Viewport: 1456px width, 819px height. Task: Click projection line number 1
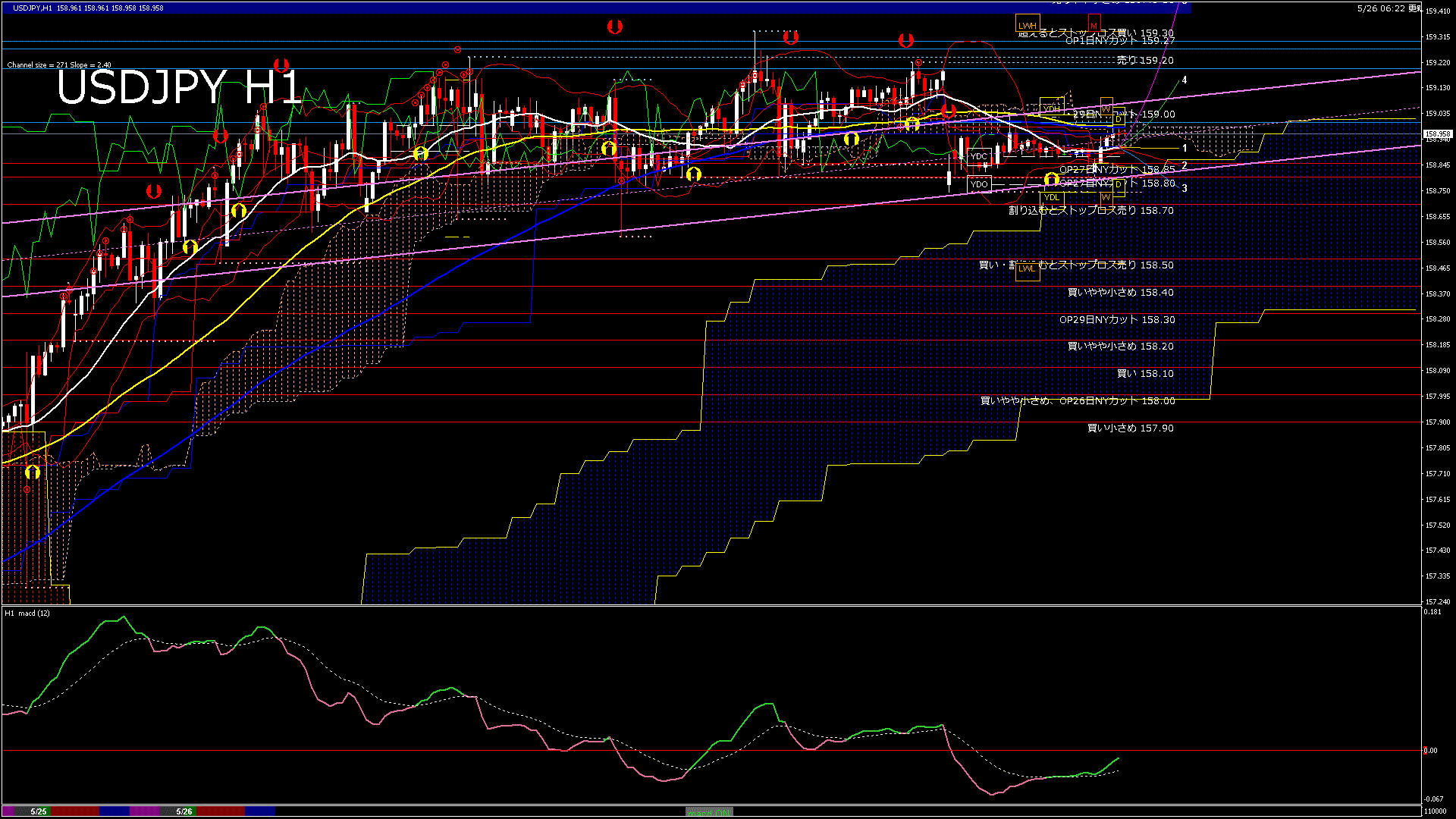tap(1185, 149)
